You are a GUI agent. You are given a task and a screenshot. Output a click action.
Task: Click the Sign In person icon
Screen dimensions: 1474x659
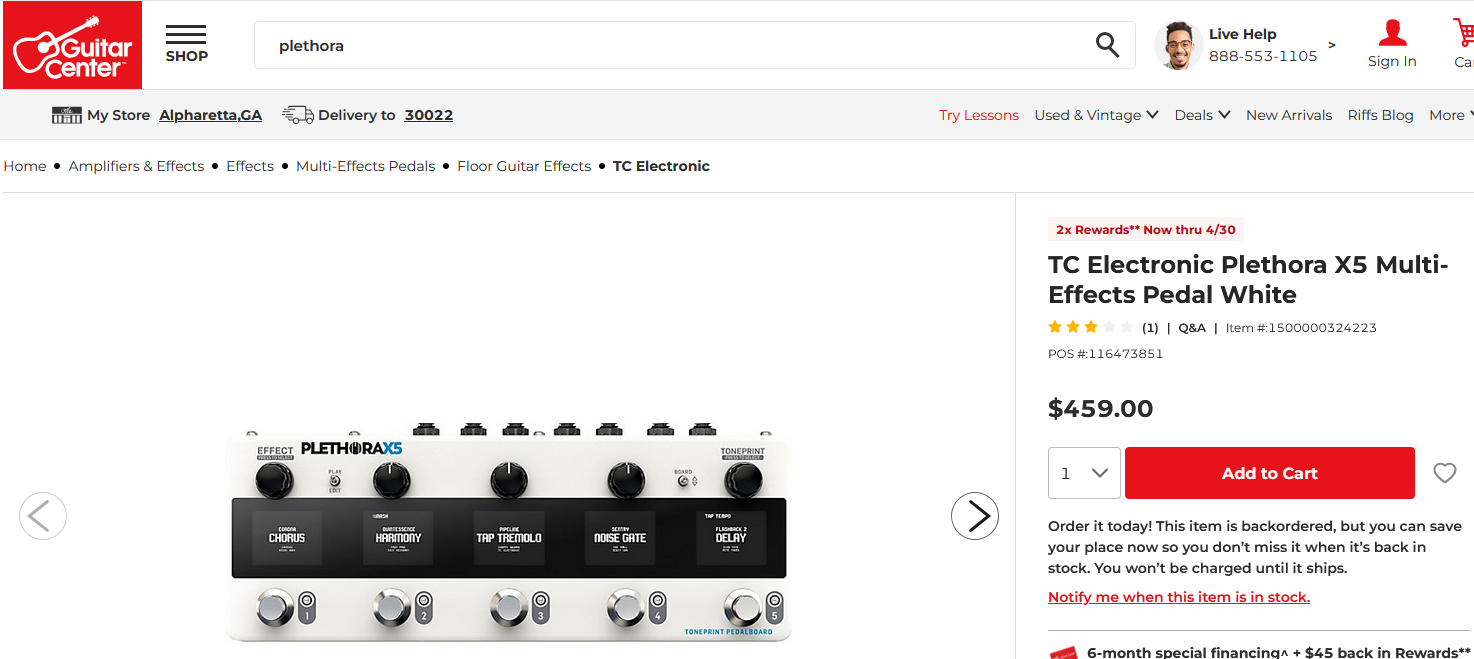[x=1392, y=35]
